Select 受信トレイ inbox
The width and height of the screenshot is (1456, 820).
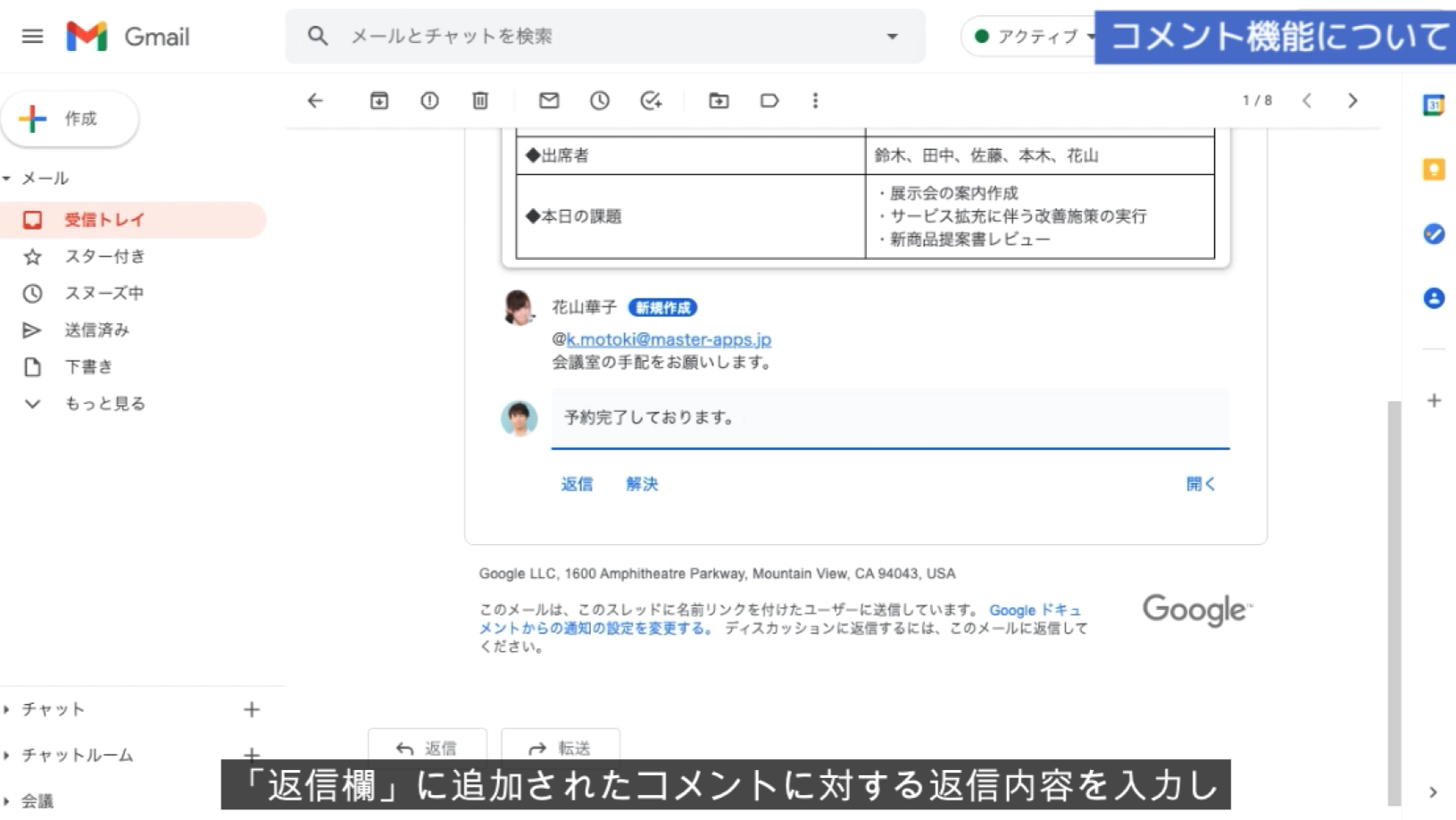(134, 220)
